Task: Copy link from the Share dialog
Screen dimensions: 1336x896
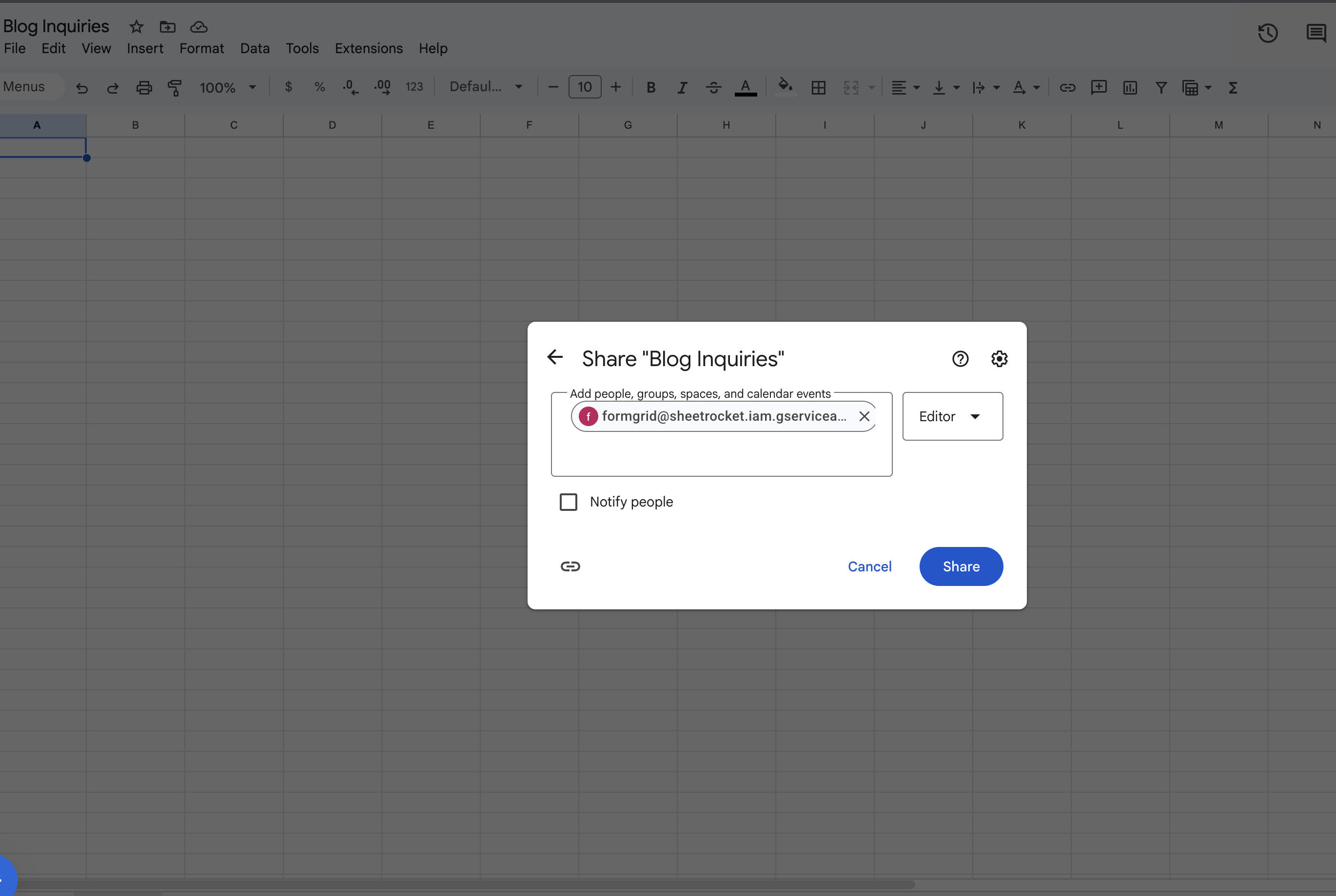Action: pyautogui.click(x=570, y=566)
